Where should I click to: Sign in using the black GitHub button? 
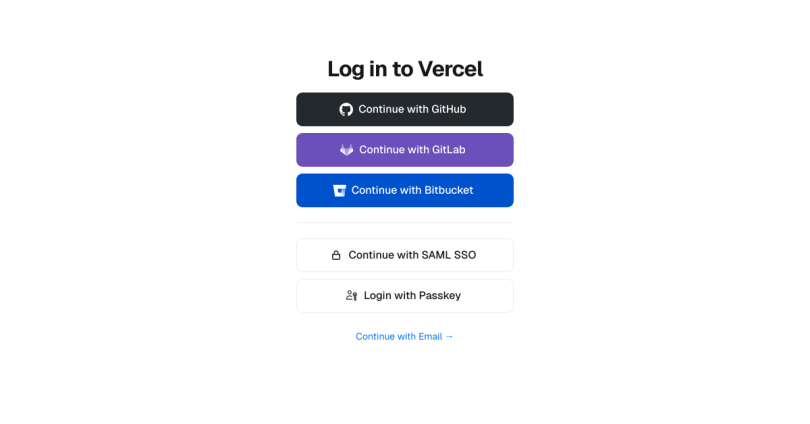click(405, 109)
